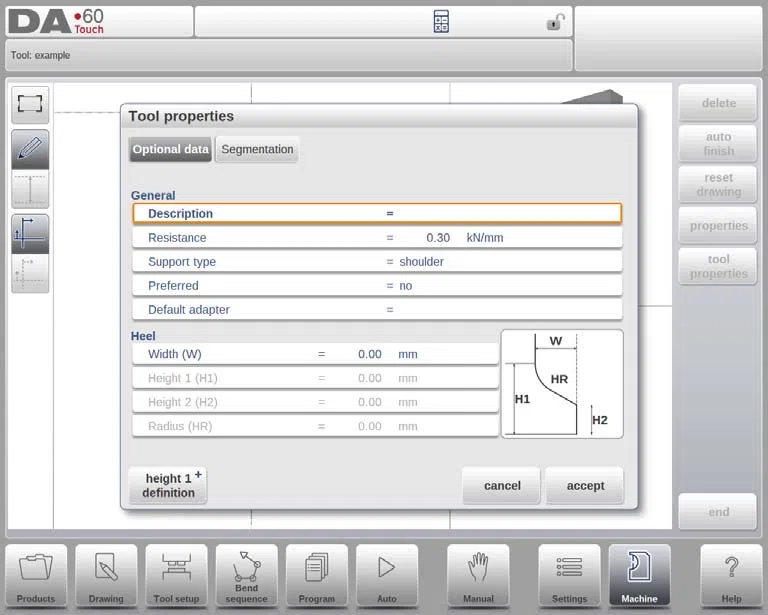Click the delete side button

coord(718,103)
